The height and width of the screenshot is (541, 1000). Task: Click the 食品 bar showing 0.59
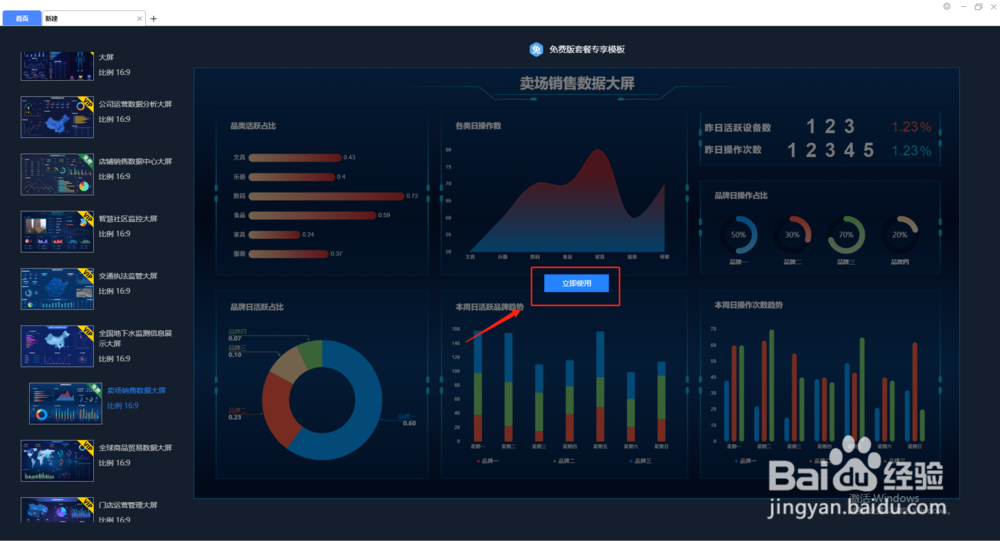[312, 216]
